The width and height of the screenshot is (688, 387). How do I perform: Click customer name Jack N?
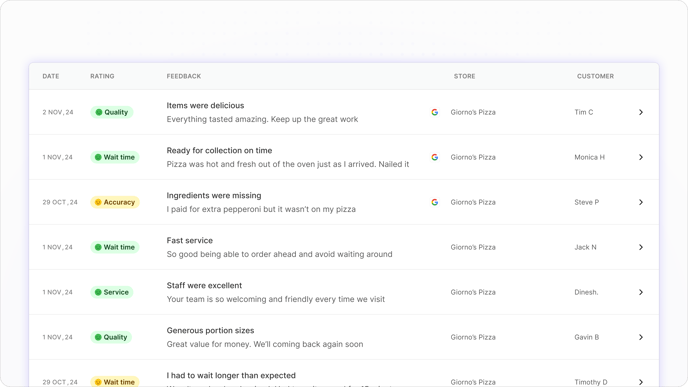585,247
